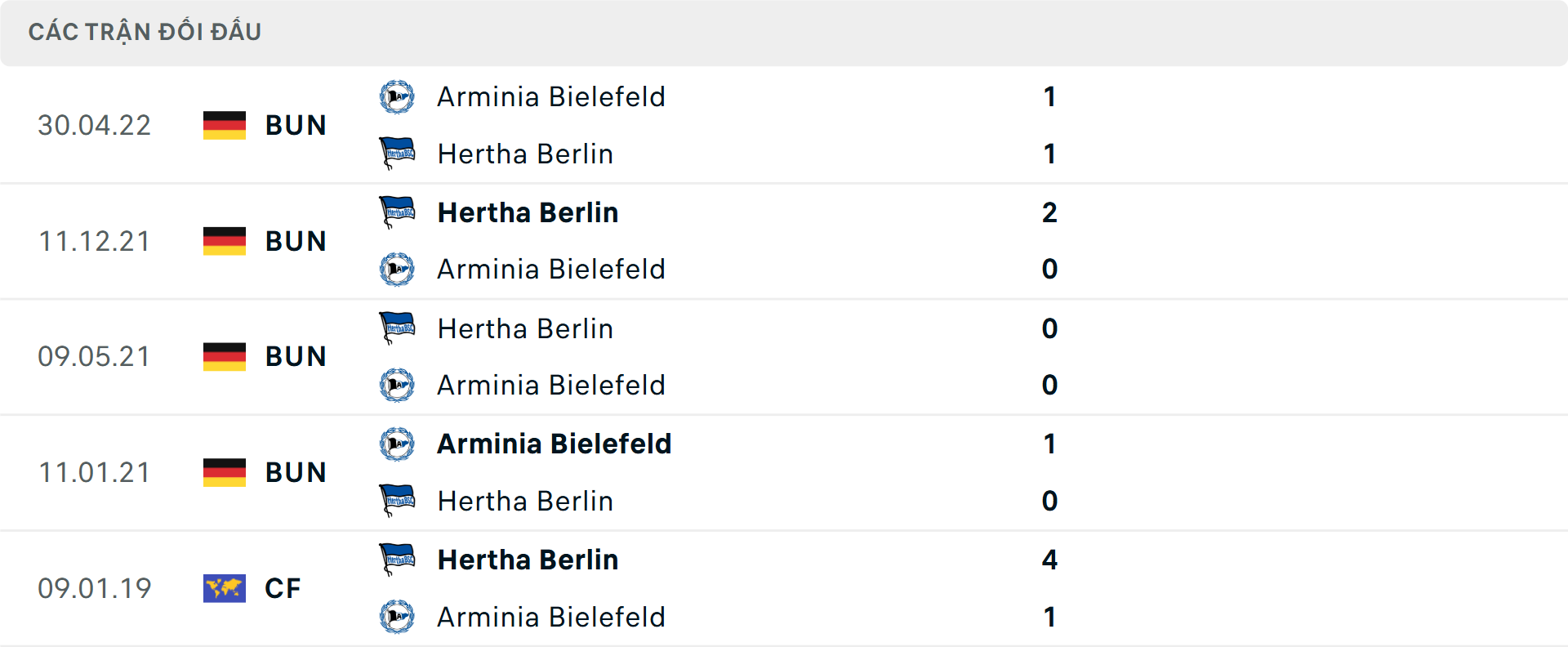Click the world map icon beside the CF match
The width and height of the screenshot is (1568, 647).
(224, 587)
